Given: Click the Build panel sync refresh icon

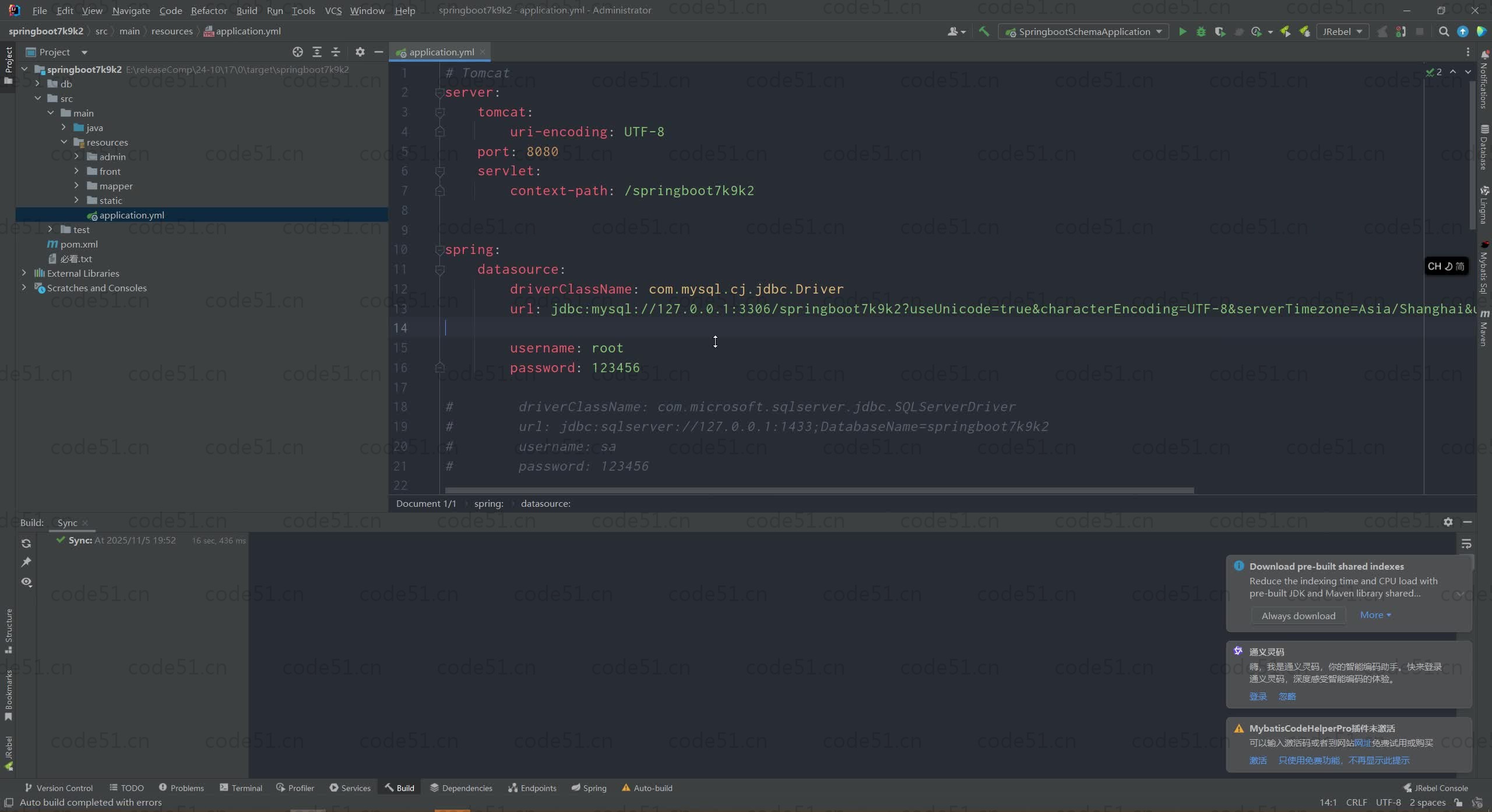Looking at the screenshot, I should coord(26,543).
